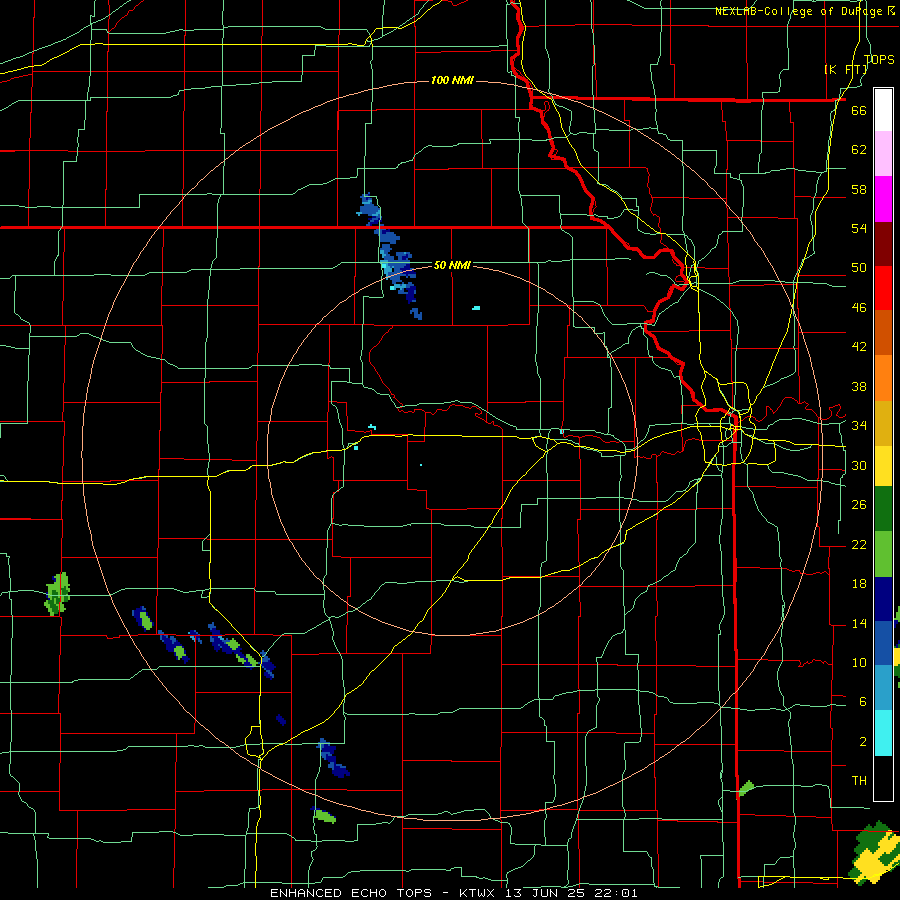Screen dimensions: 900x900
Task: Click the 14 legend value
Action: coord(859,623)
